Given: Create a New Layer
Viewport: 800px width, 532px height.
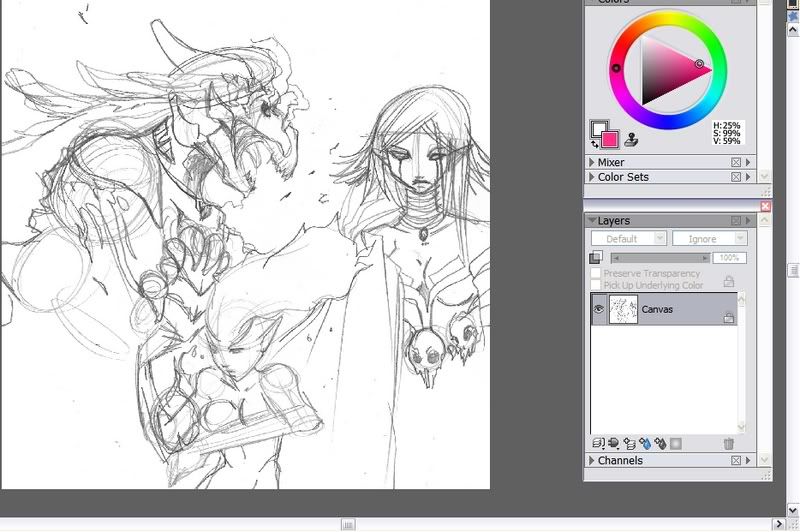Looking at the screenshot, I should click(630, 444).
